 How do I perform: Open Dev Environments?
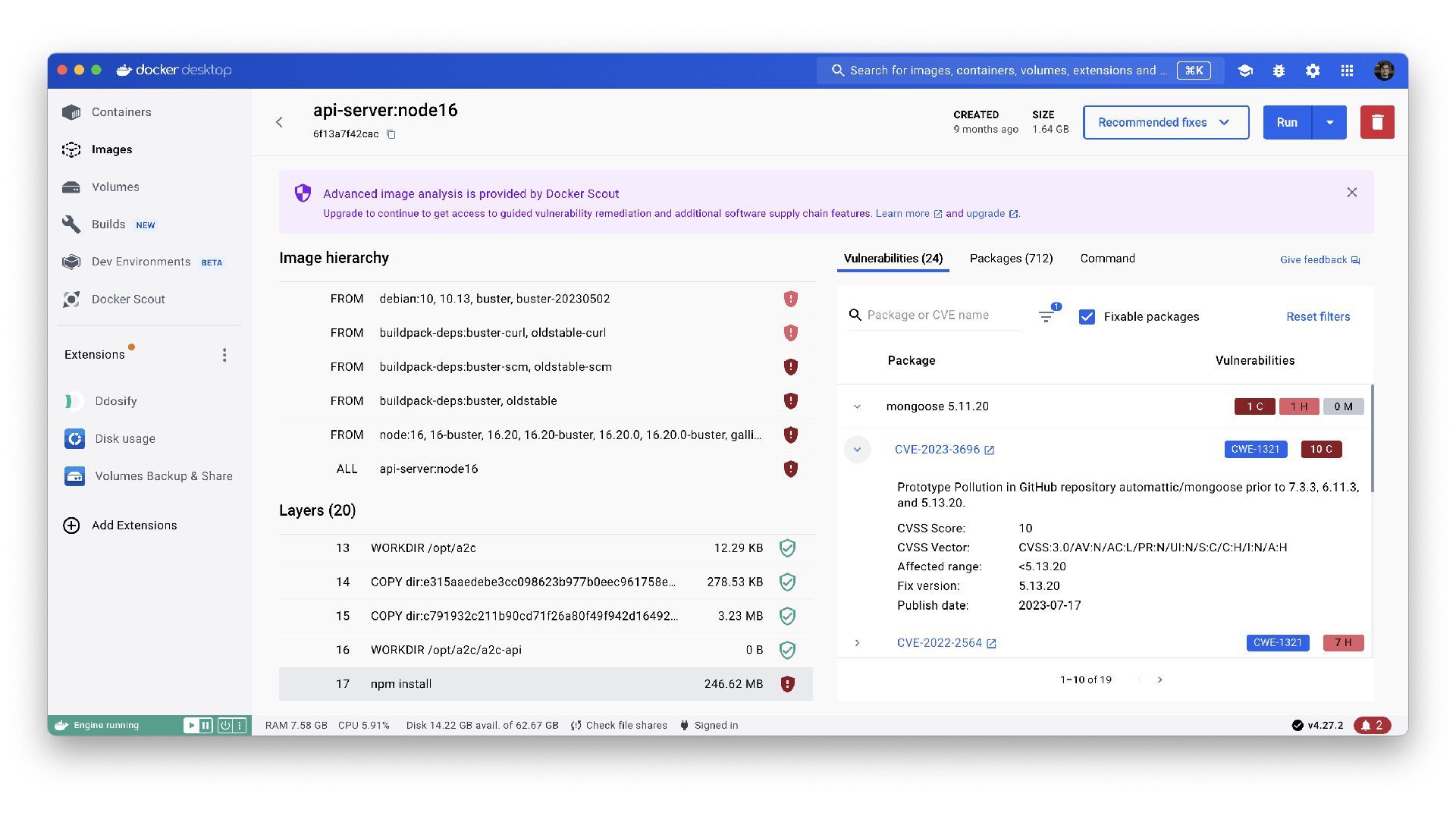pyautogui.click(x=141, y=262)
